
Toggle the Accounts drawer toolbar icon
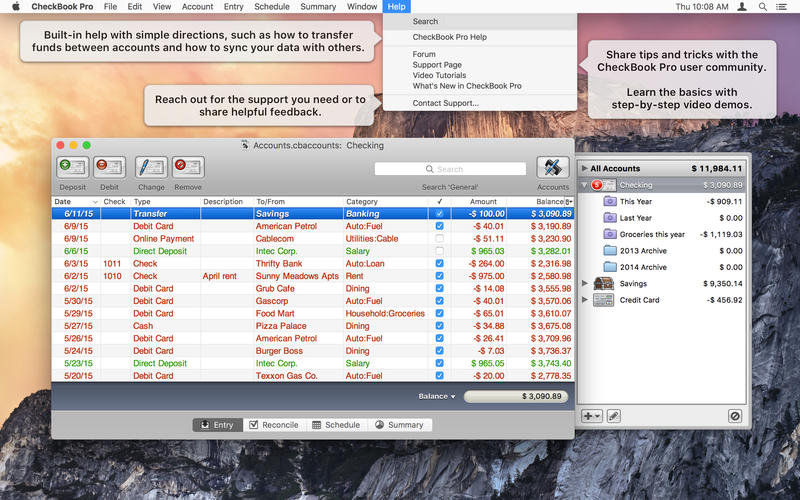(x=553, y=167)
